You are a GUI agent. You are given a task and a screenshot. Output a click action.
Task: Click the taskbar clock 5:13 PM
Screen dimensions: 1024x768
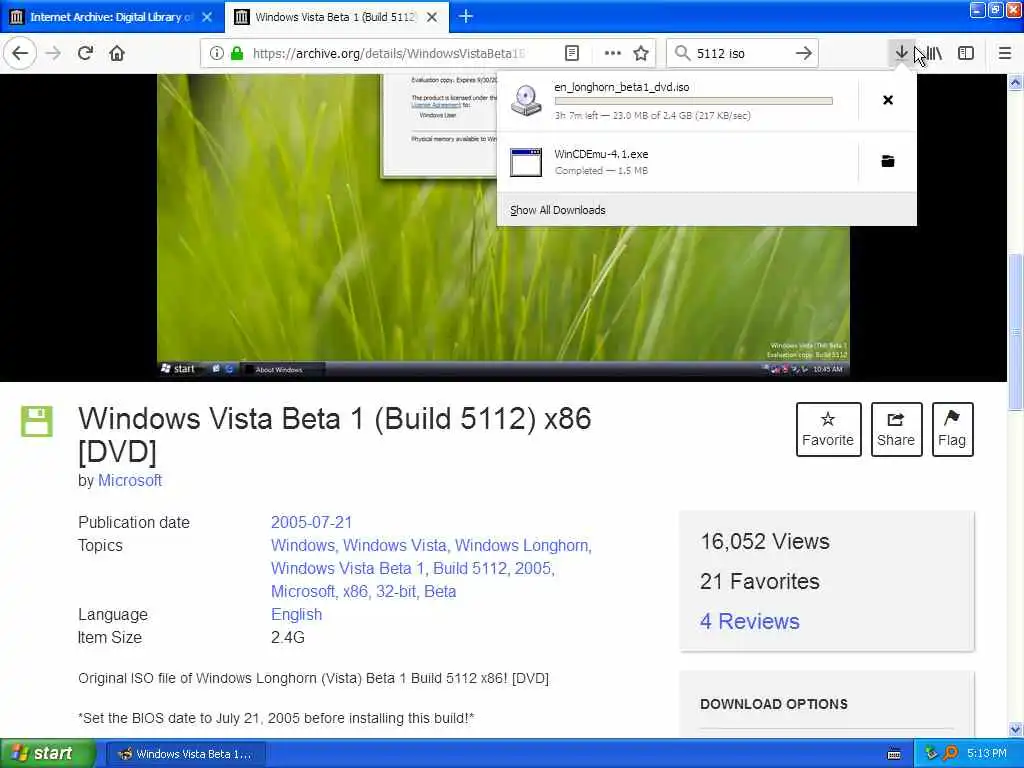click(x=987, y=754)
